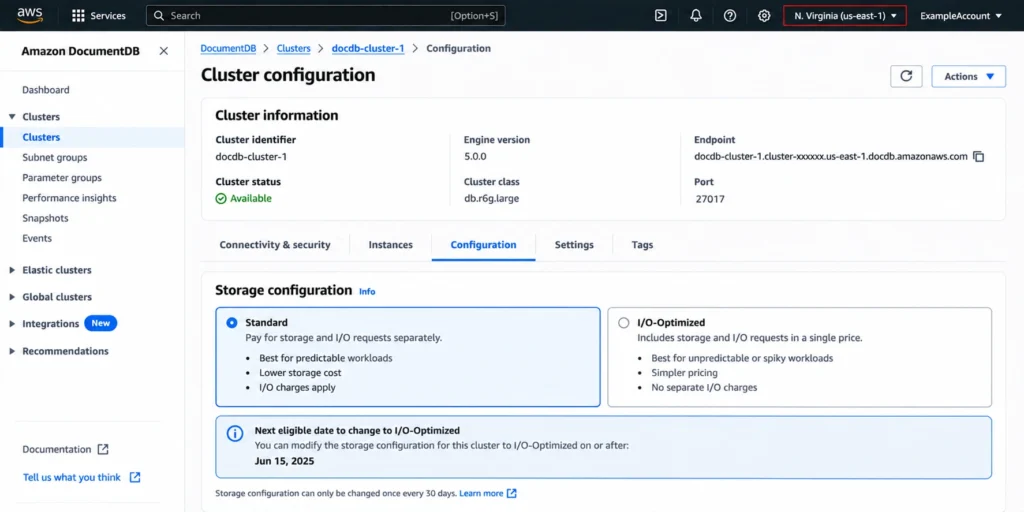
Task: Click the Jun 15, 2025 date text
Action: click(284, 461)
